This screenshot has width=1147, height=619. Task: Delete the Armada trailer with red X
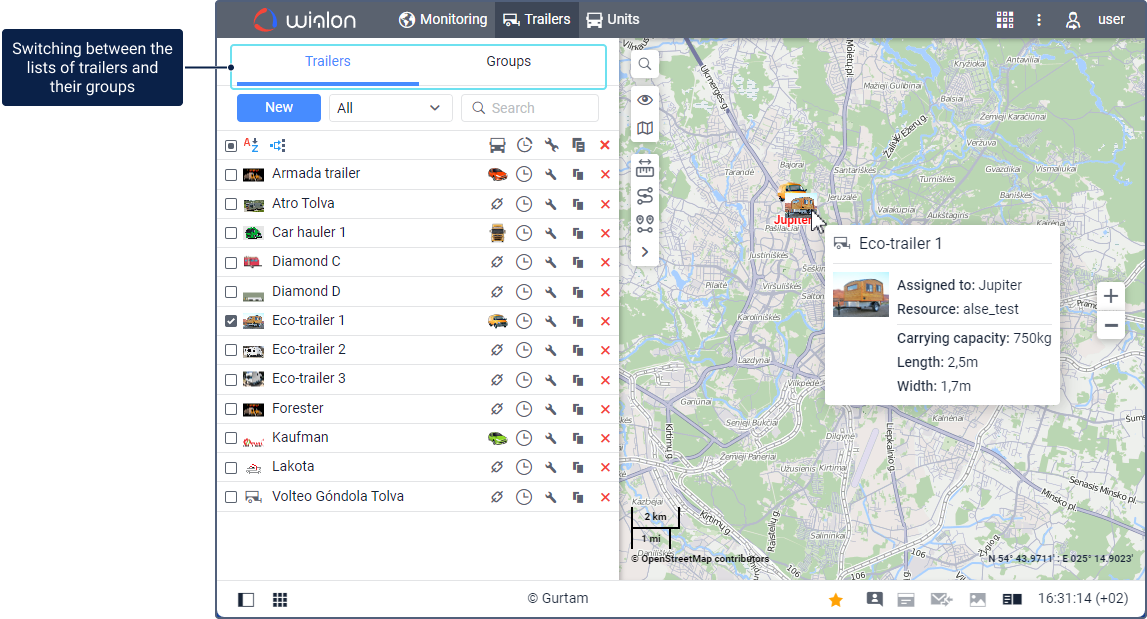click(x=605, y=174)
